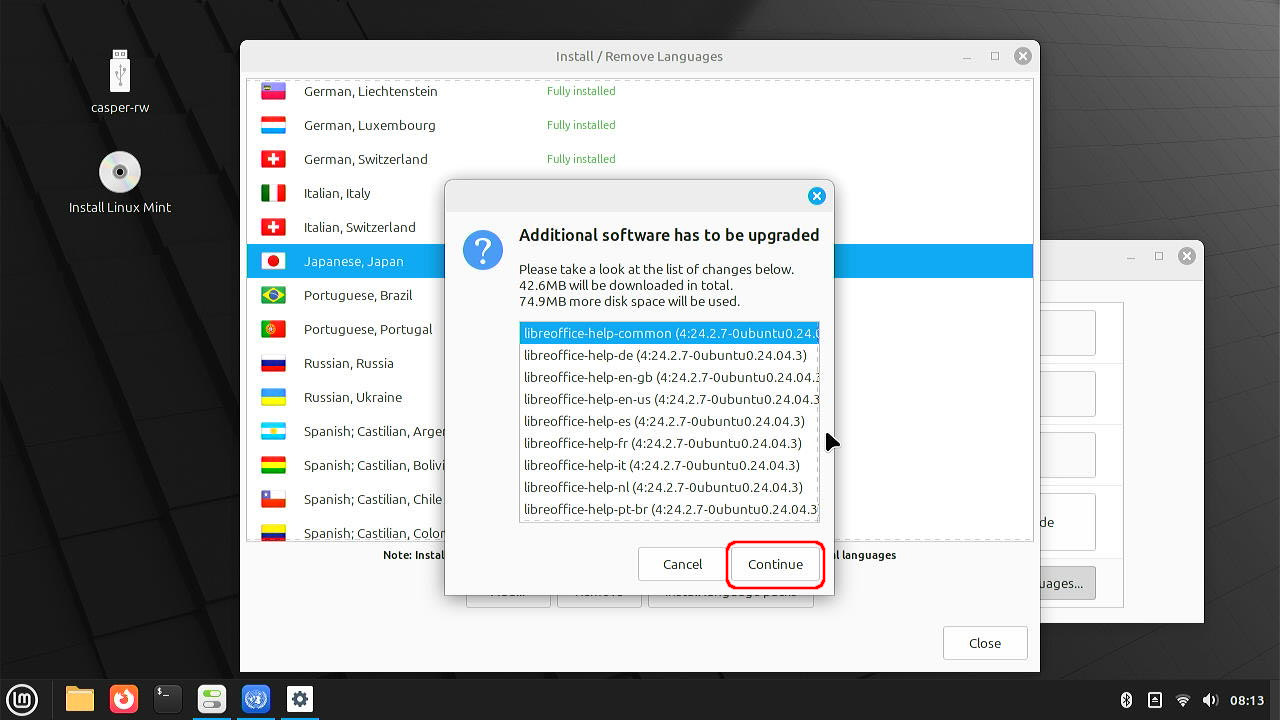Viewport: 1280px width, 720px height.
Task: Cancel the additional software upgrade
Action: 682,564
